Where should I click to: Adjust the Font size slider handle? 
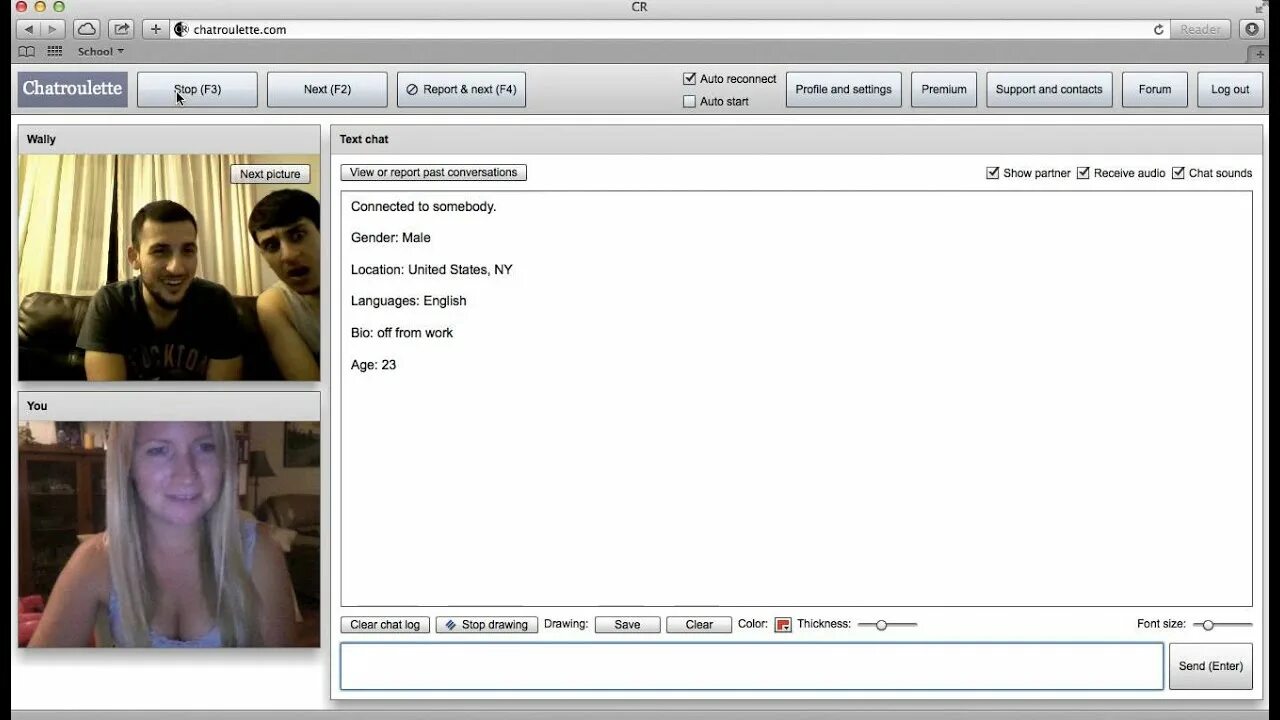(1208, 625)
